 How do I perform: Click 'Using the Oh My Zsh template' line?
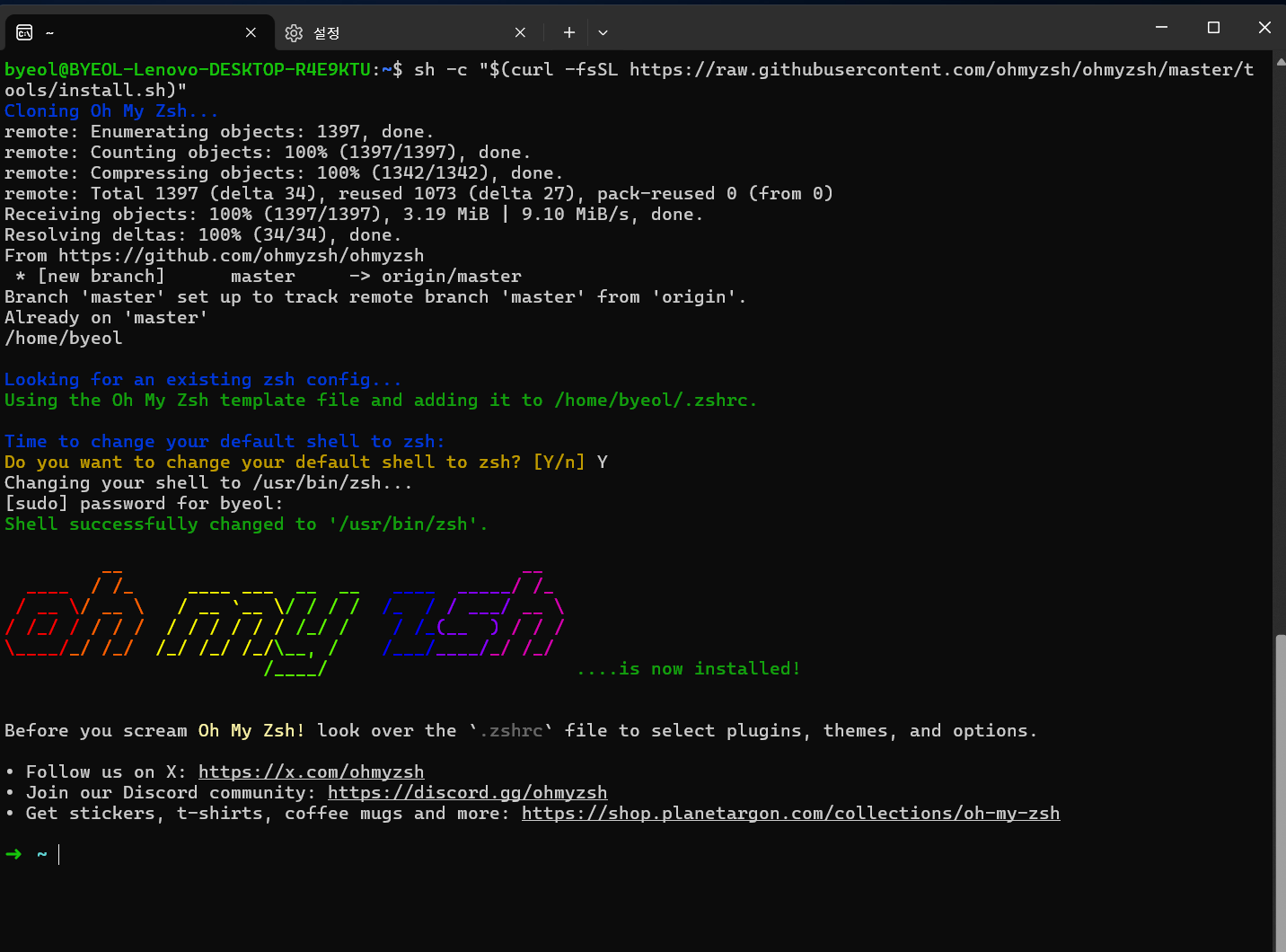click(x=381, y=400)
